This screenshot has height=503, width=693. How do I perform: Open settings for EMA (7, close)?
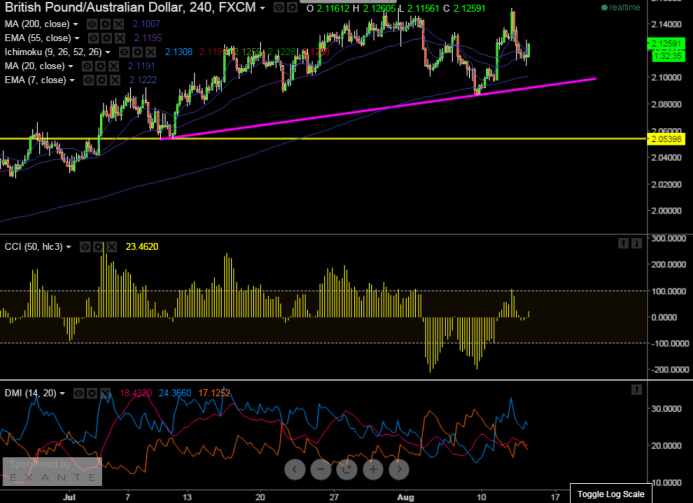click(x=102, y=80)
